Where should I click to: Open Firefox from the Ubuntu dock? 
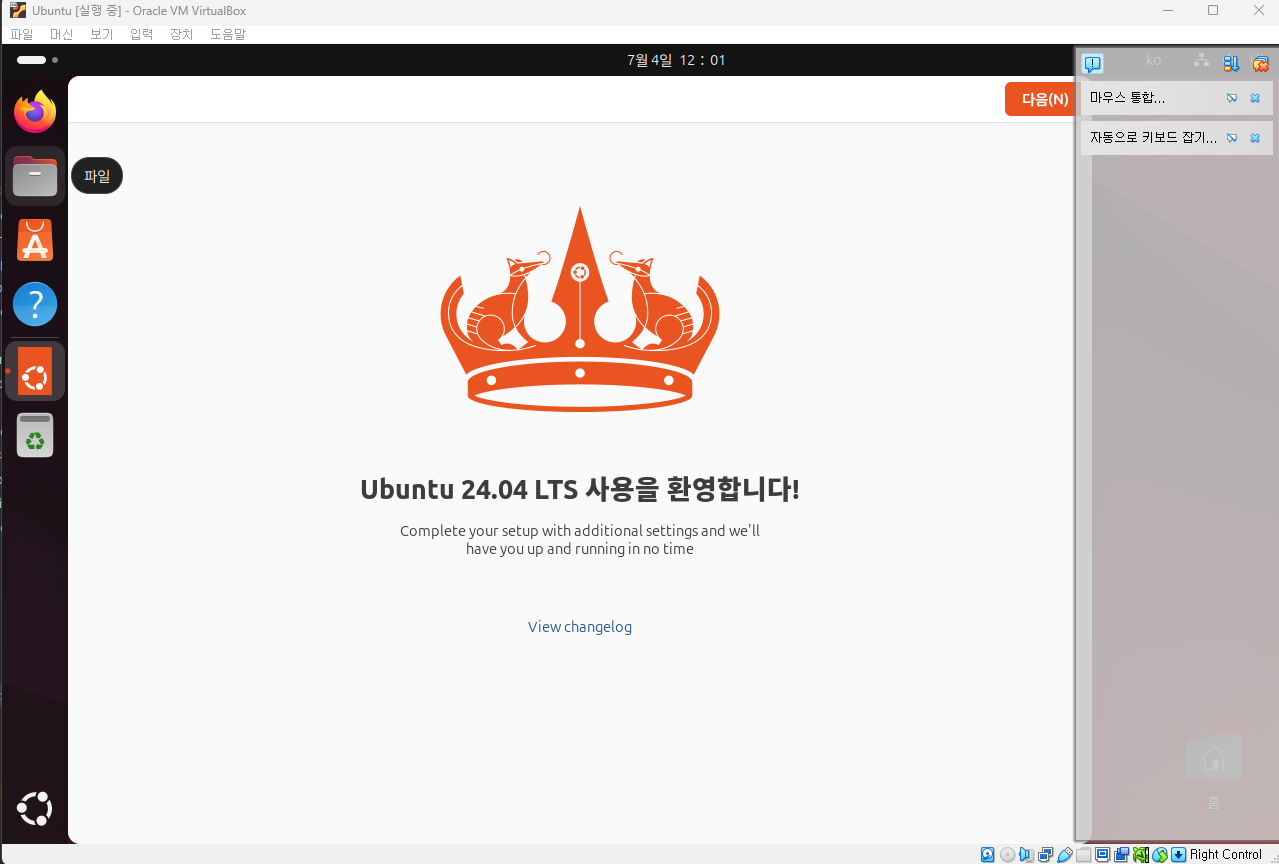35,111
